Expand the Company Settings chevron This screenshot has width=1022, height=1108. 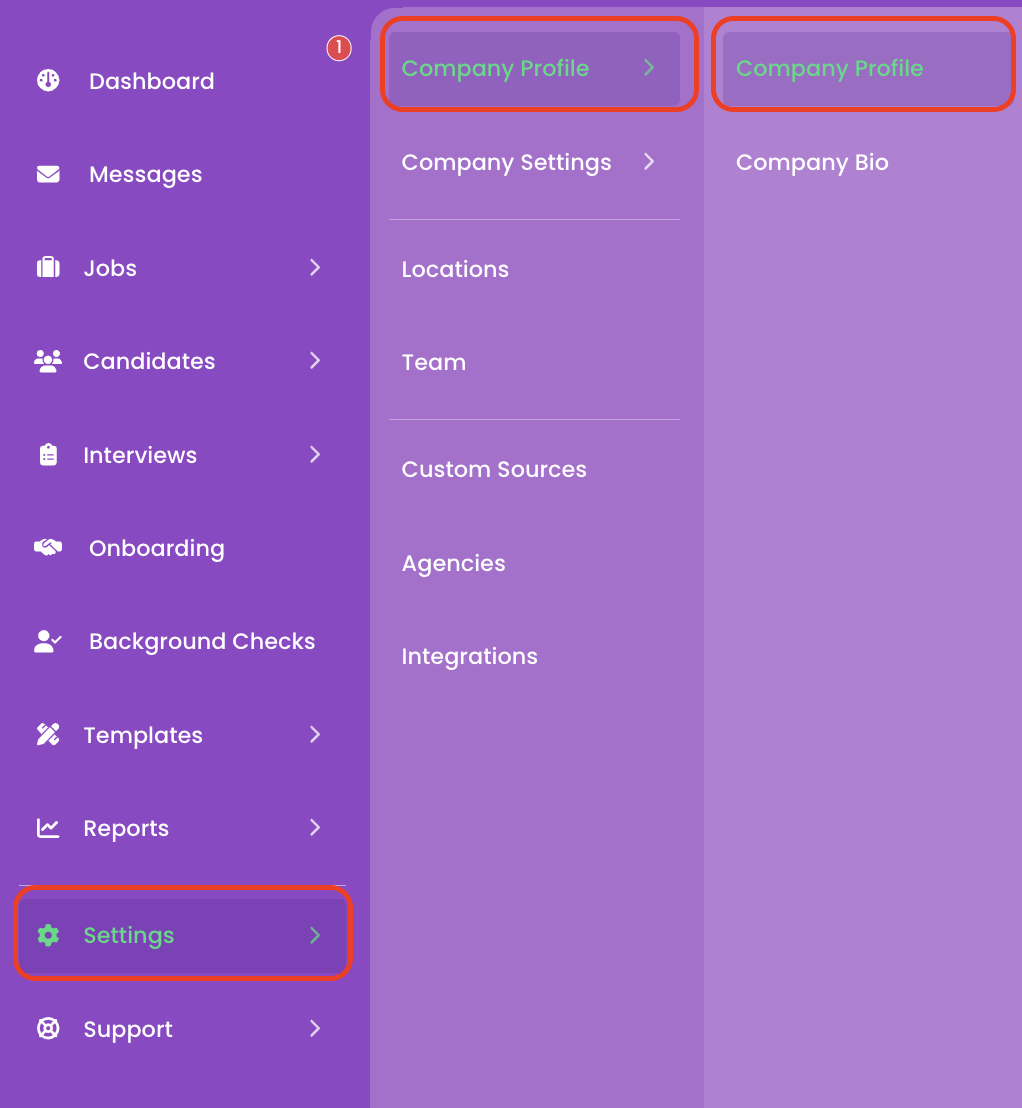(x=649, y=162)
